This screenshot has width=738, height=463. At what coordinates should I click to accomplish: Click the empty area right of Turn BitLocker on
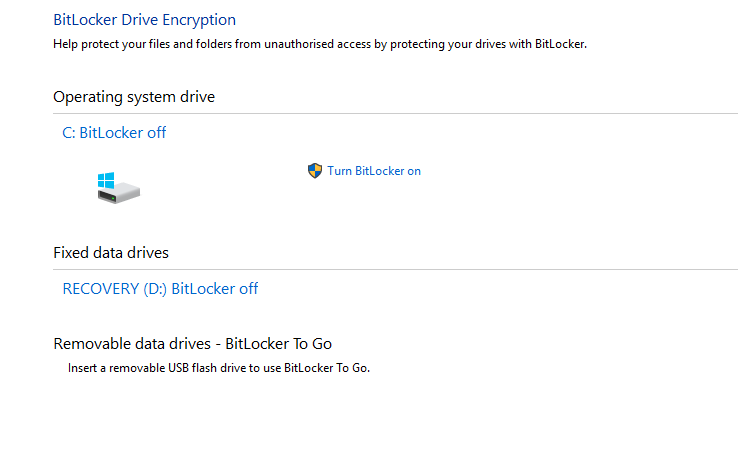tap(580, 171)
